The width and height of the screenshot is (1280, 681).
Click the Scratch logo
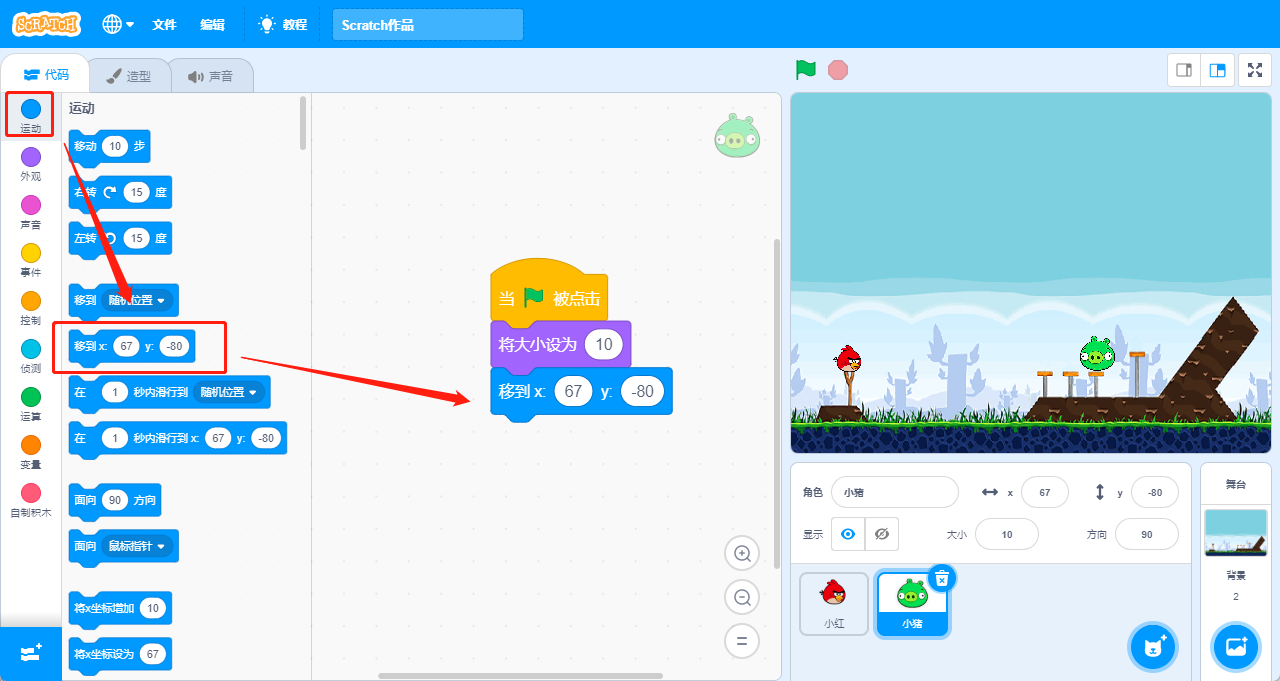click(x=48, y=24)
